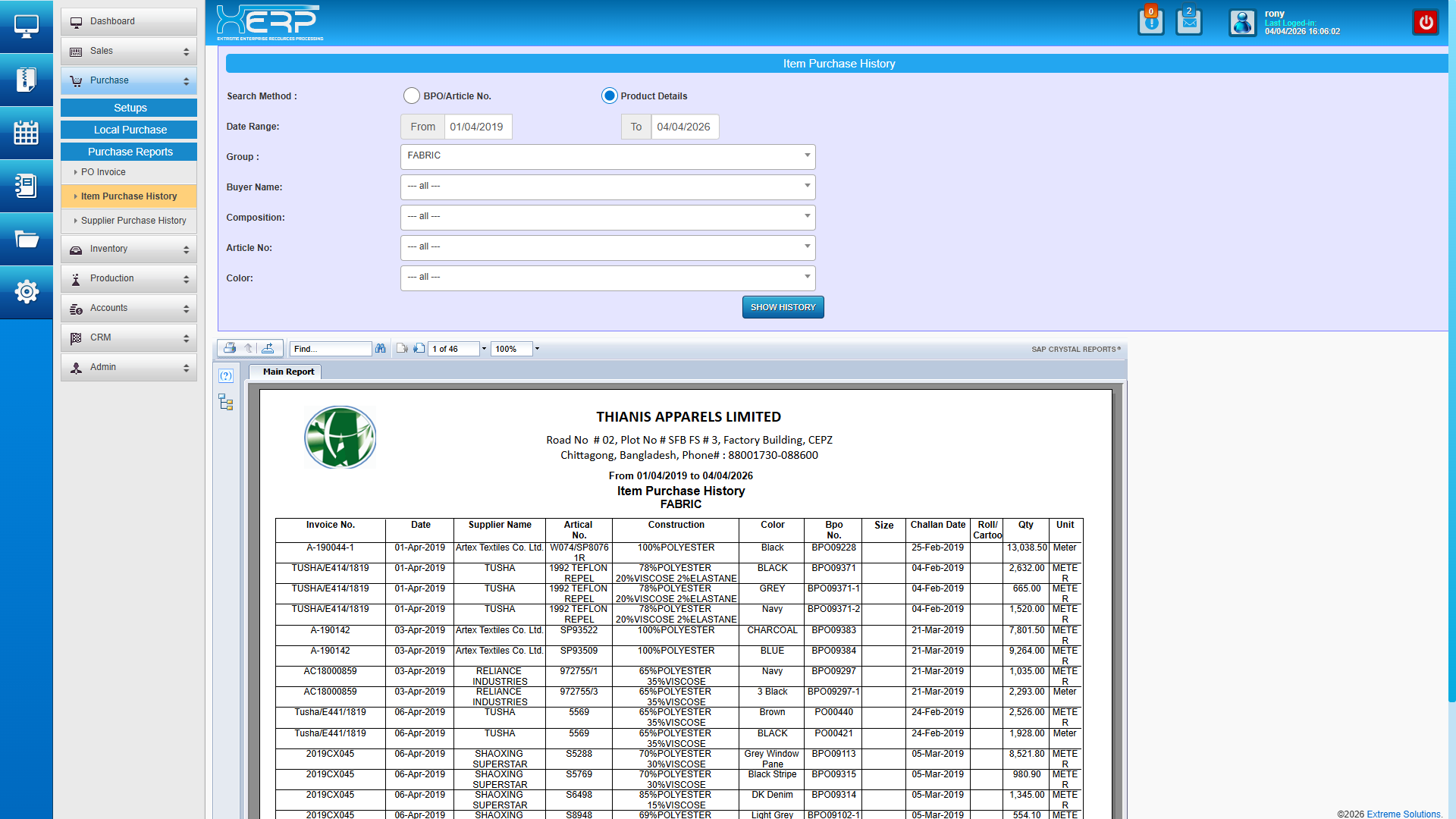
Task: Go to next report page icon
Action: pyautogui.click(x=419, y=349)
